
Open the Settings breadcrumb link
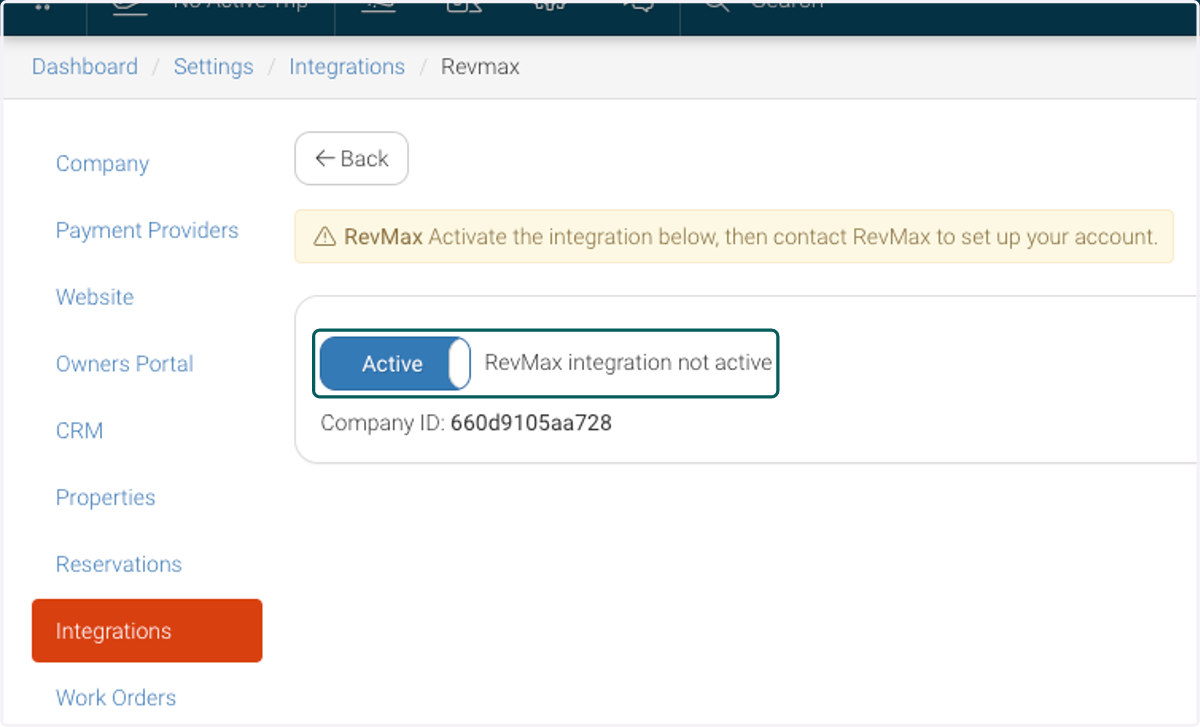(x=213, y=67)
